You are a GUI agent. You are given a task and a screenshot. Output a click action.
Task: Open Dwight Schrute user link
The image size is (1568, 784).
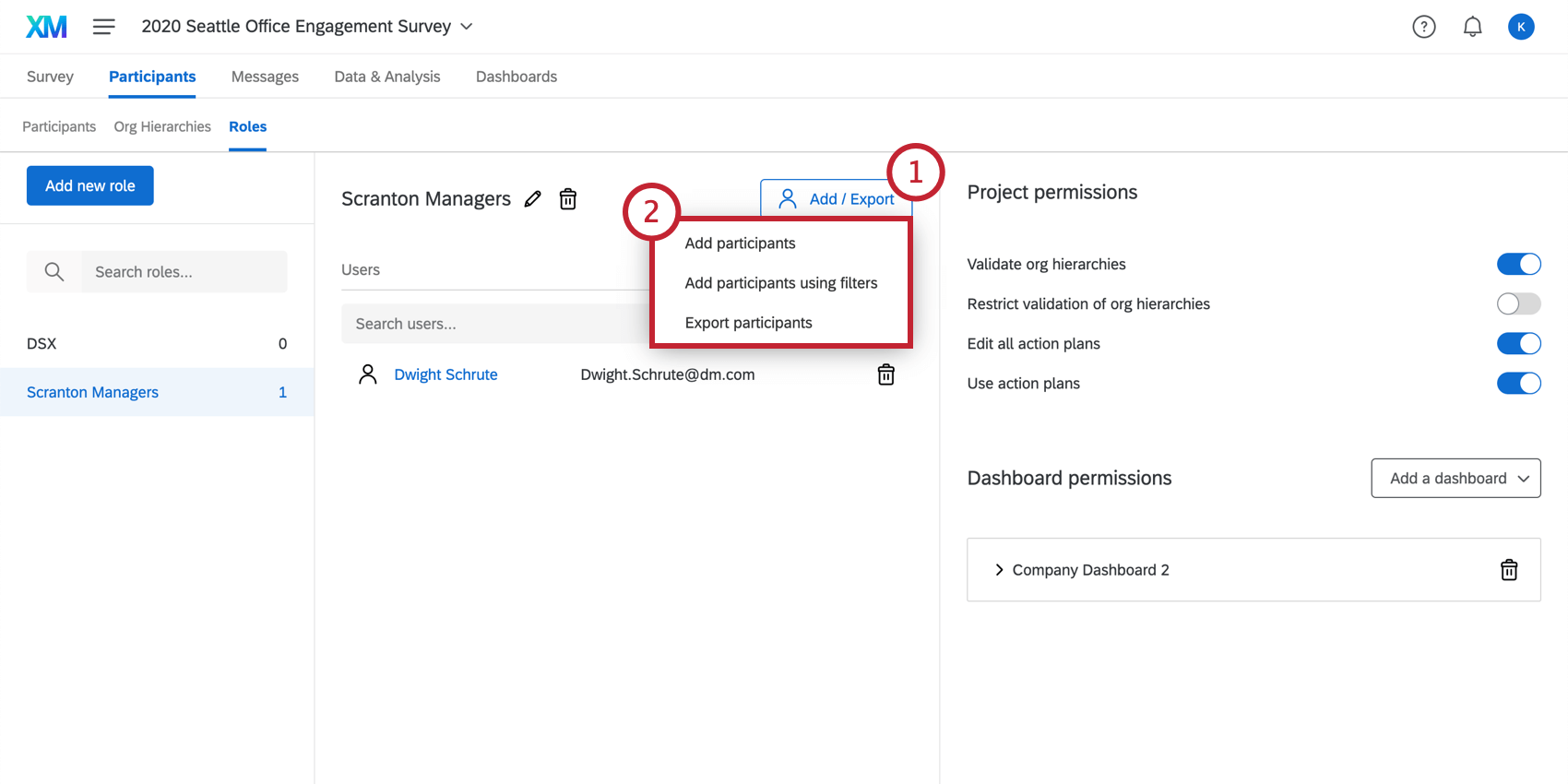(445, 374)
